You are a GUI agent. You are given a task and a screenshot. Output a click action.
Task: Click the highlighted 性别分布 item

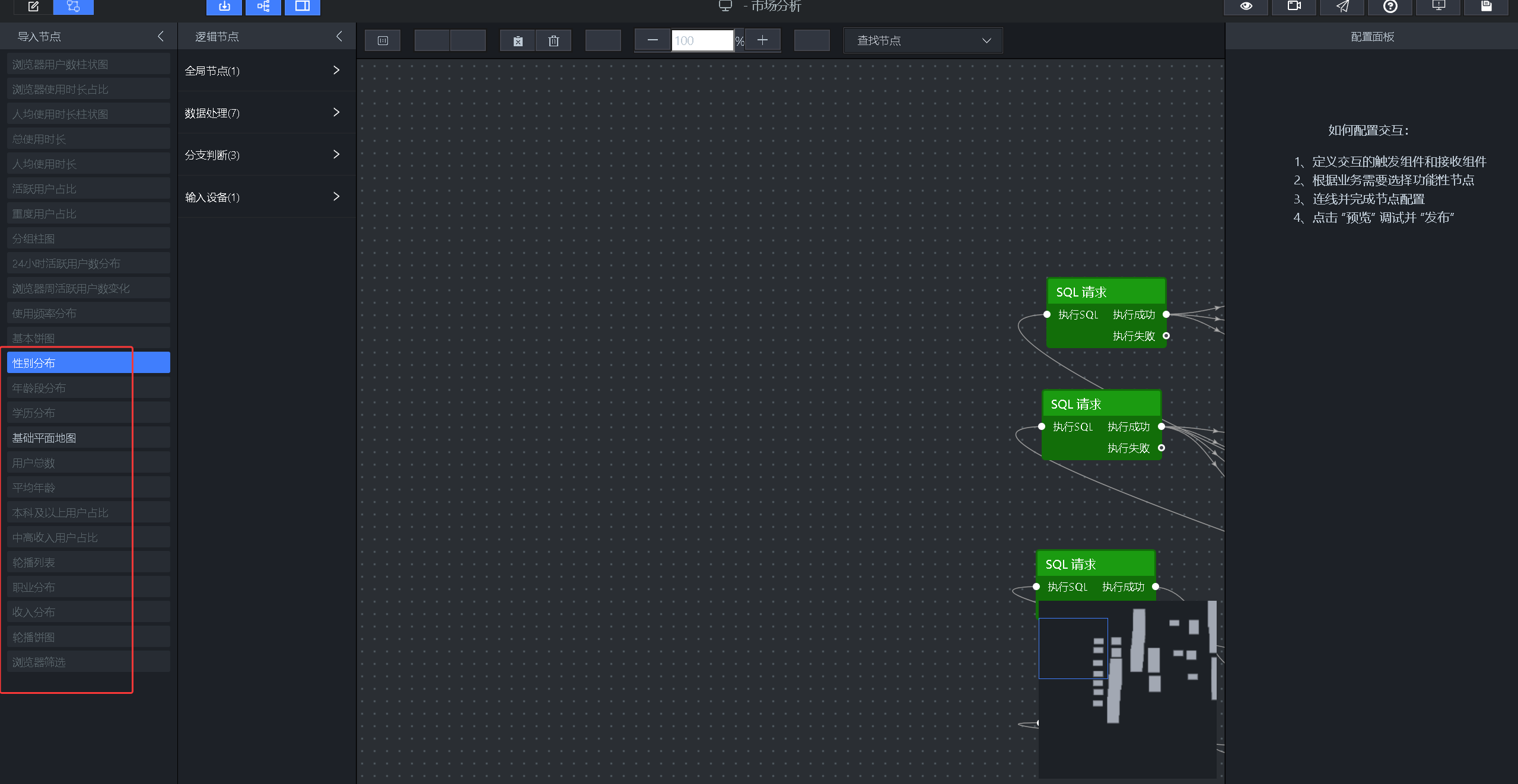coord(88,363)
